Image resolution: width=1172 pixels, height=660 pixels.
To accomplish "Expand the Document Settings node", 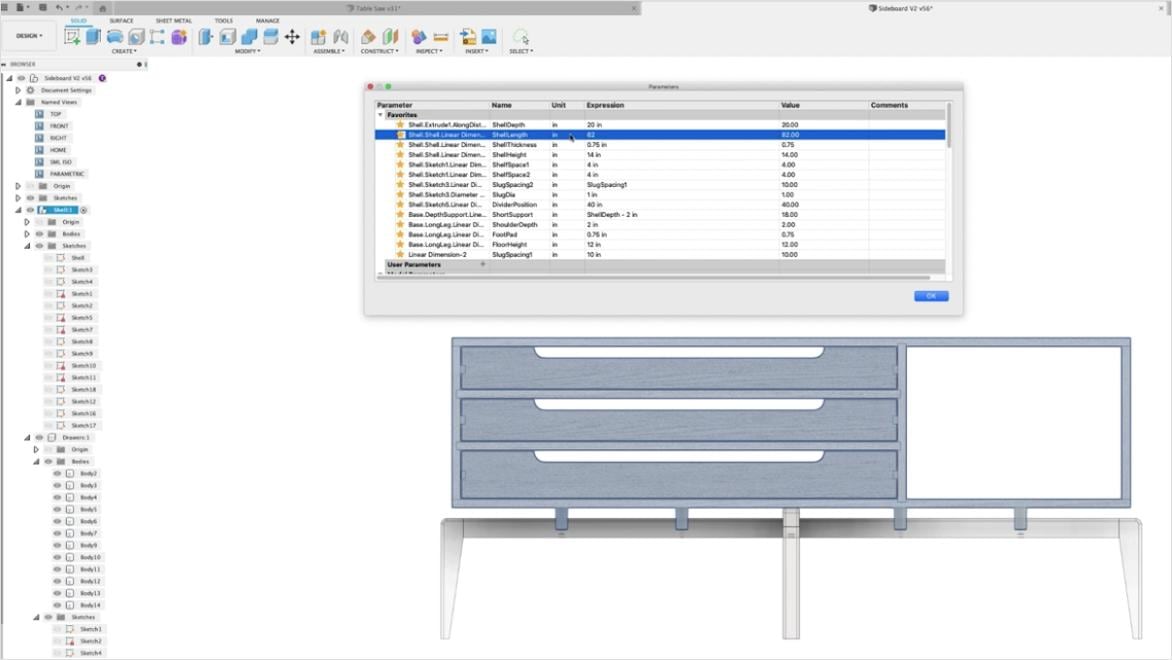I will [x=17, y=90].
